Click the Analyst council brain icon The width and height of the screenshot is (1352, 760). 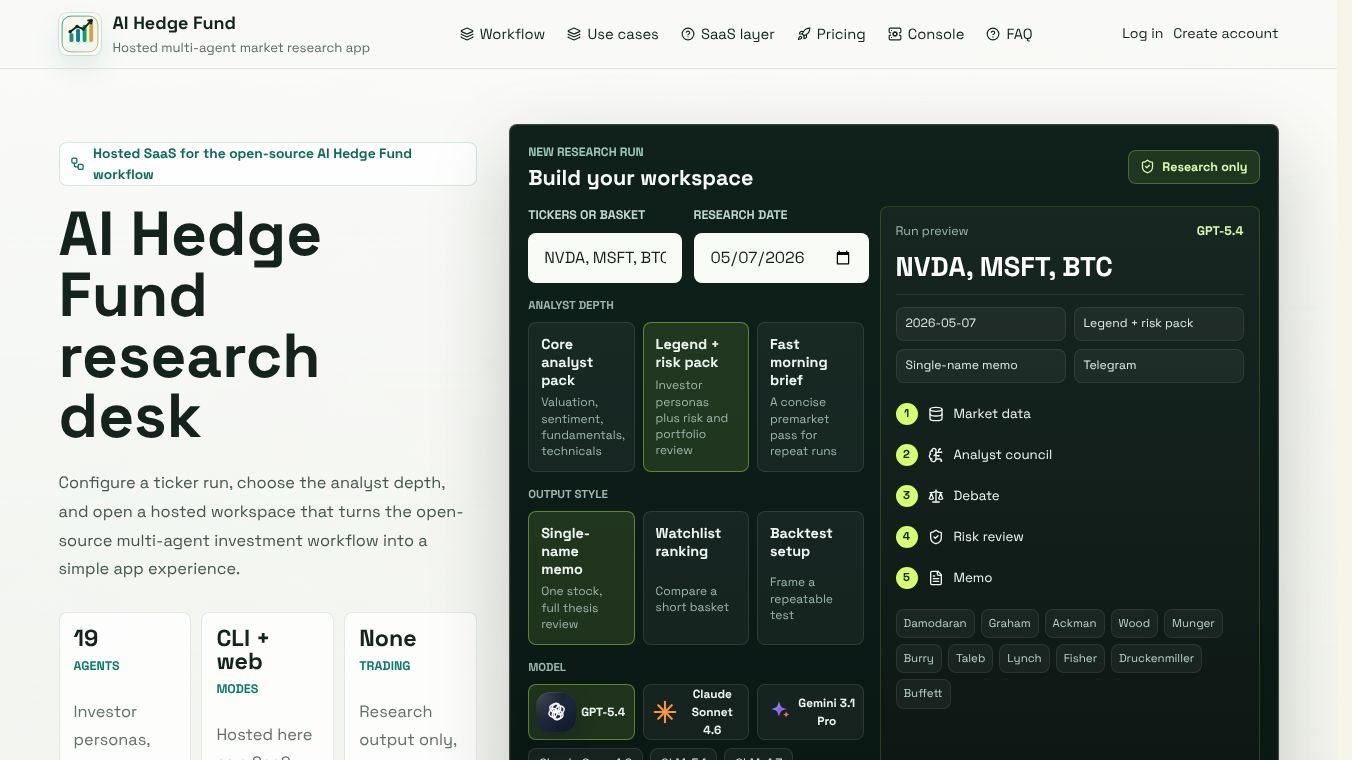pos(936,455)
